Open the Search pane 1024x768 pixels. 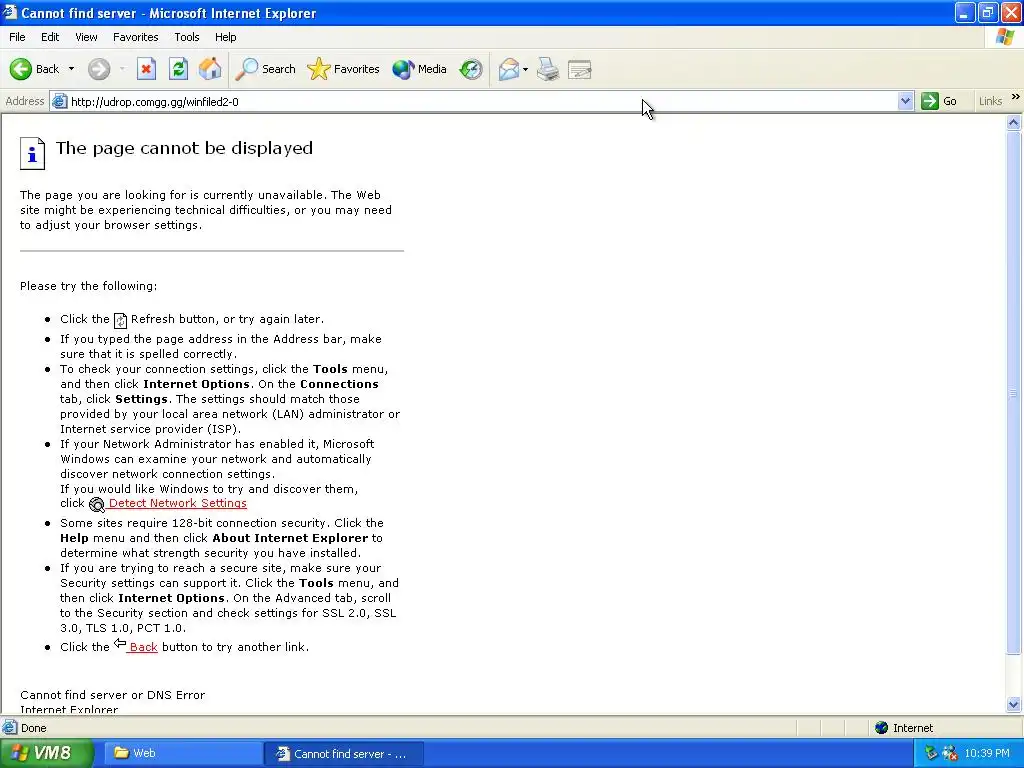tap(266, 69)
